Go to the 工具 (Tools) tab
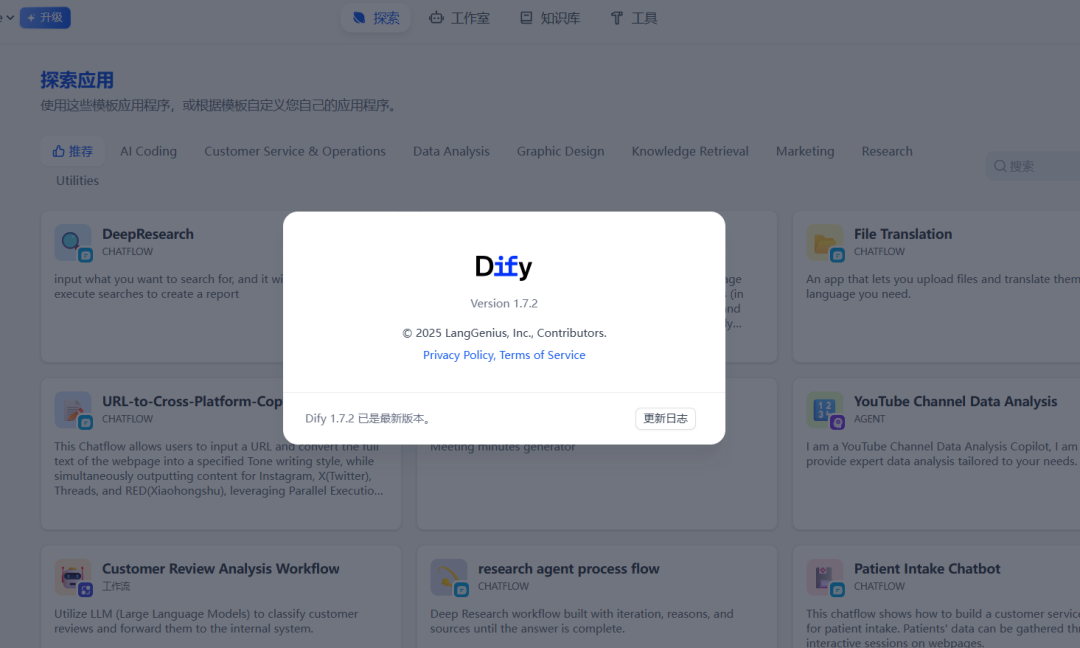Viewport: 1080px width, 648px height. pos(634,18)
